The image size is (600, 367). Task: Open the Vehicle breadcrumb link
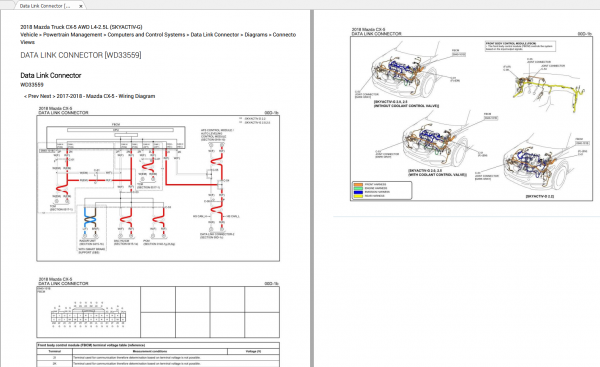(x=29, y=35)
